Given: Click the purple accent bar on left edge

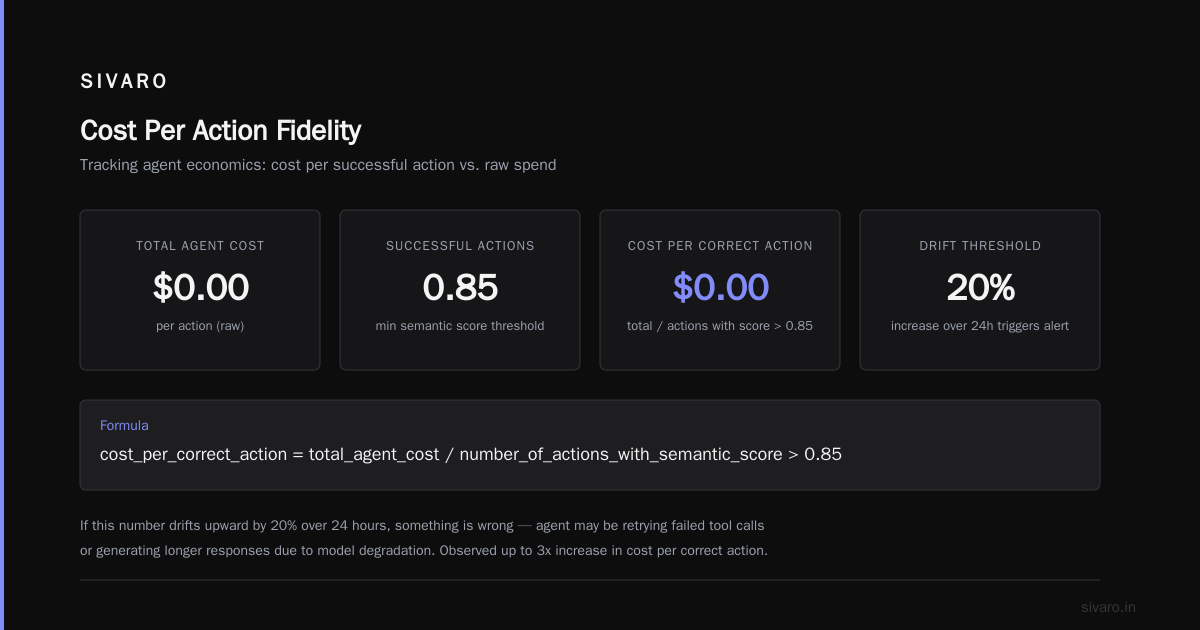Looking at the screenshot, I should (x=2, y=315).
